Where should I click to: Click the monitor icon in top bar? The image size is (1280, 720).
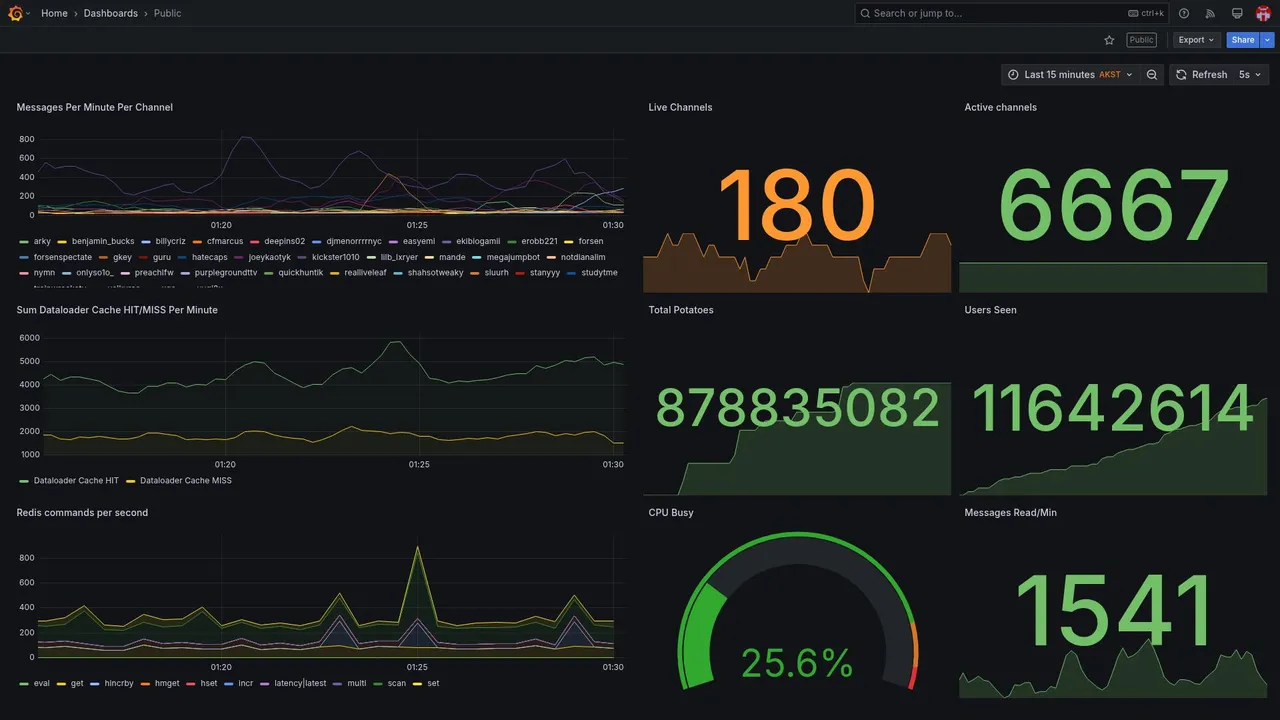(x=1237, y=13)
